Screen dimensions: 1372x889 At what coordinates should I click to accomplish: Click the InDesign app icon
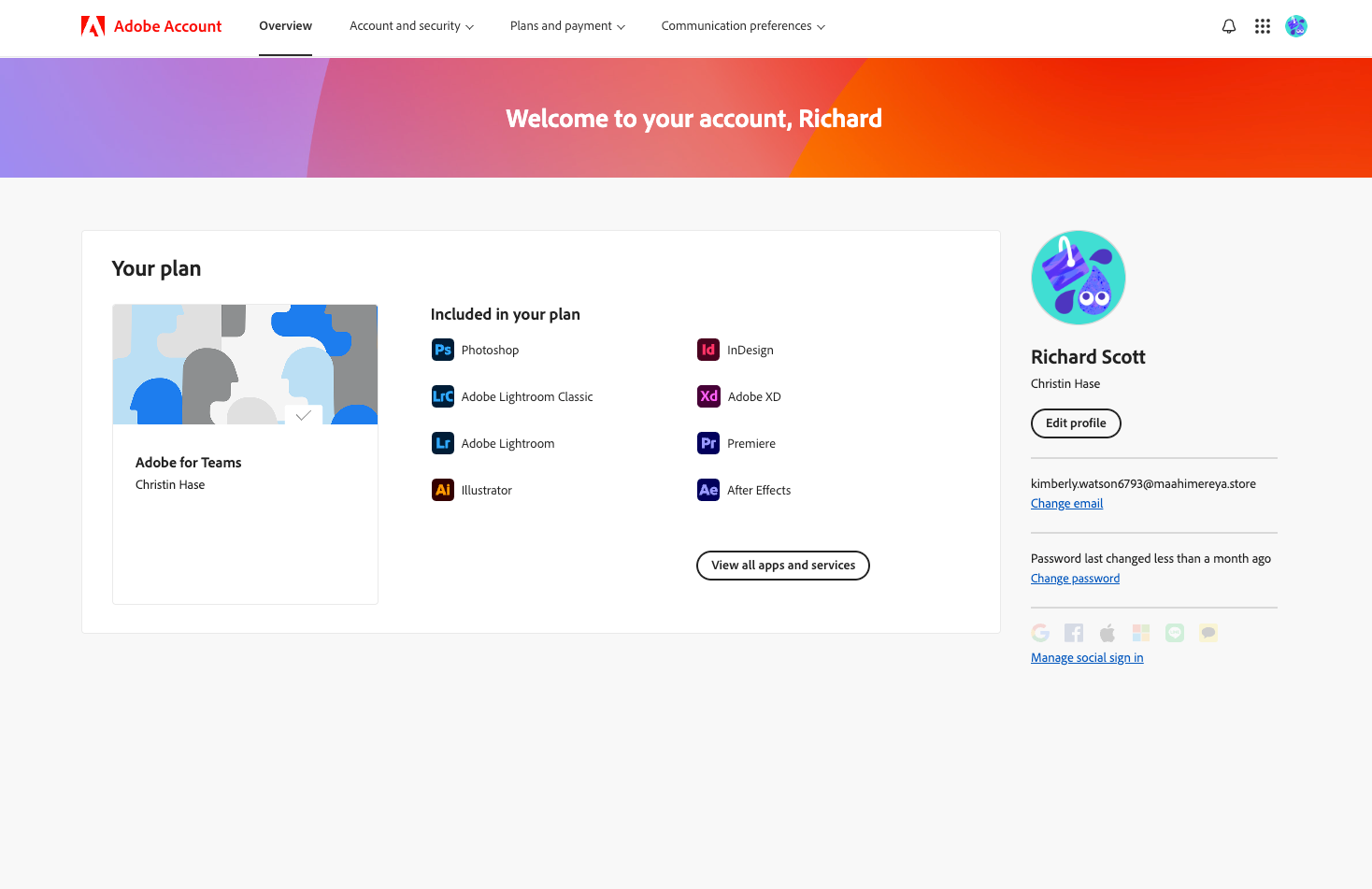pyautogui.click(x=708, y=350)
